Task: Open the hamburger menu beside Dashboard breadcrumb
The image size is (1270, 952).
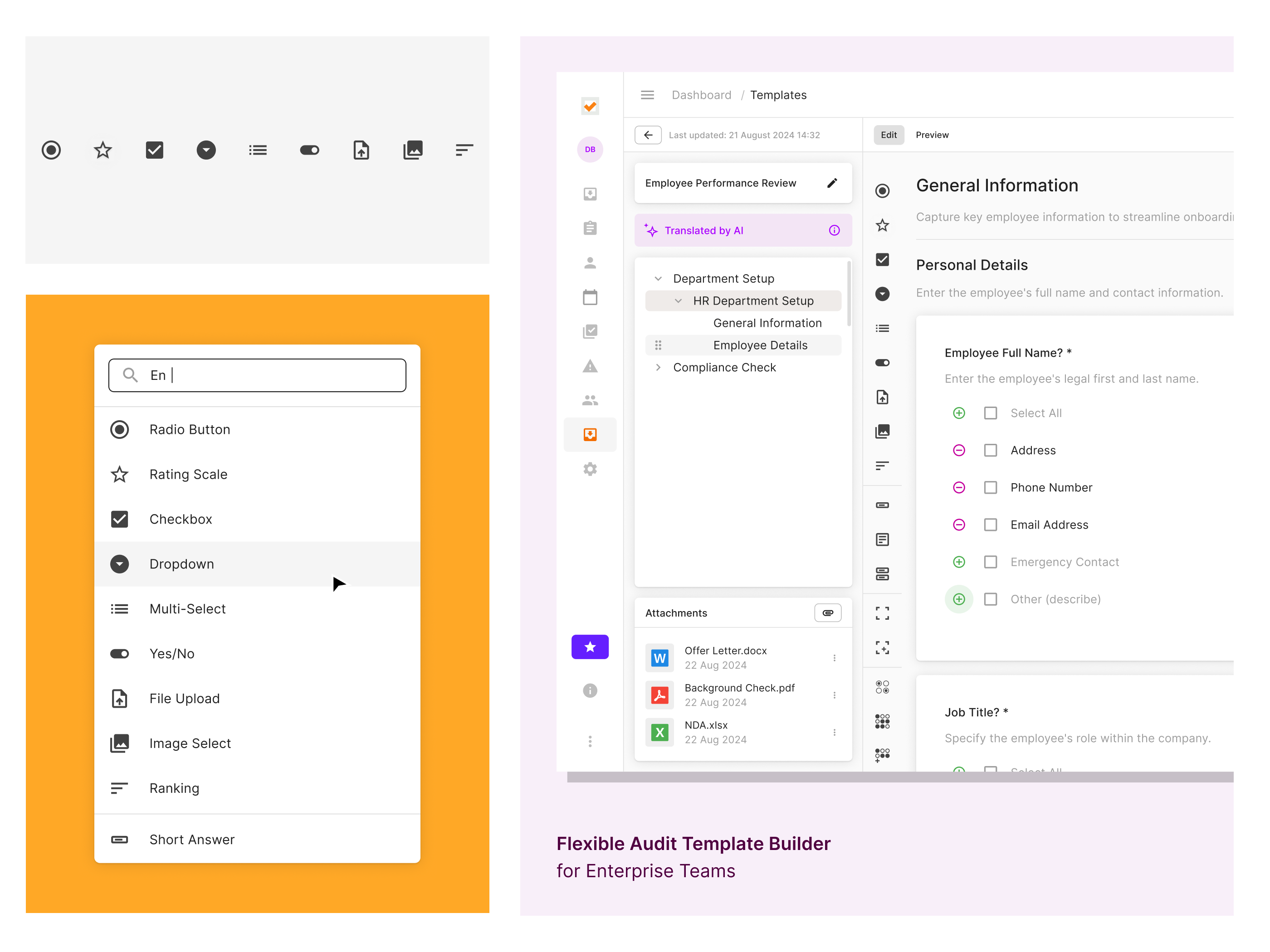Action: tap(647, 95)
